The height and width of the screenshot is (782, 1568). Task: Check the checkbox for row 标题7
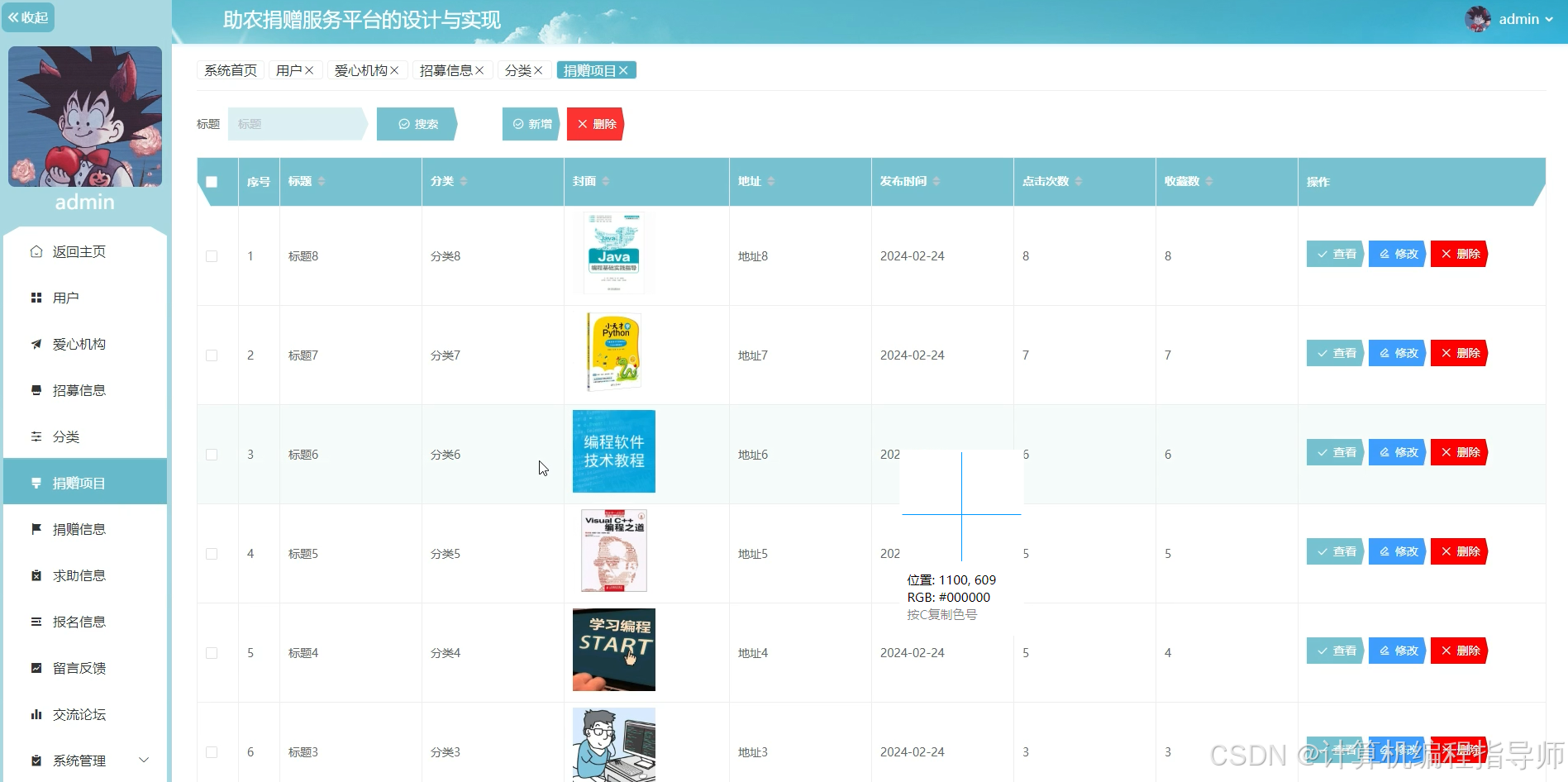pos(212,355)
